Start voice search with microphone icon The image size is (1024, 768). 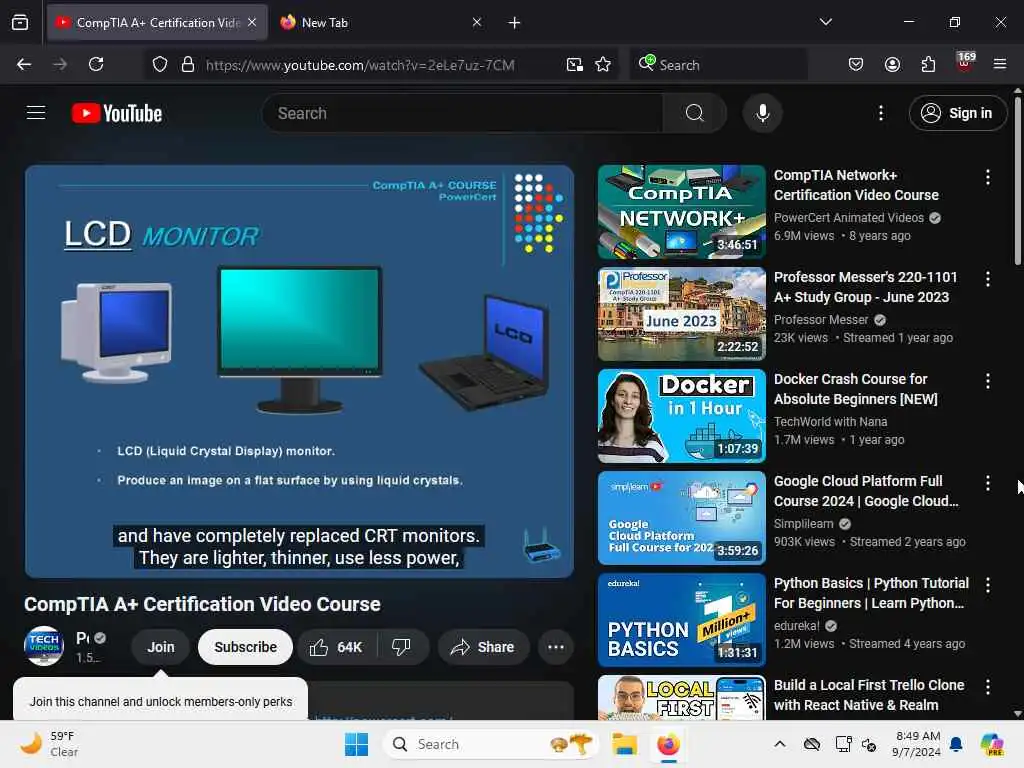pyautogui.click(x=762, y=113)
